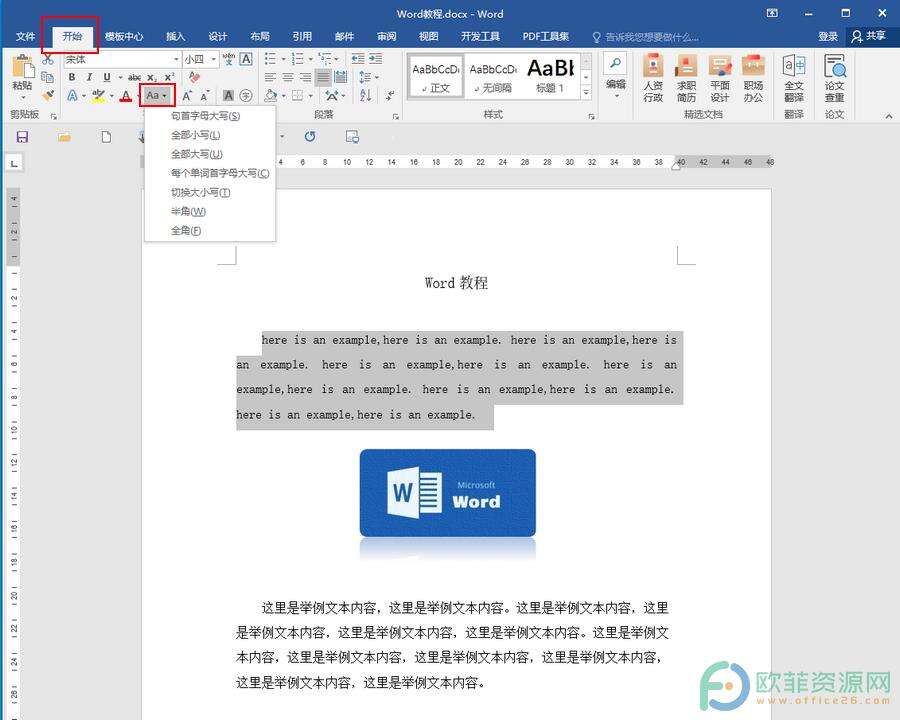This screenshot has height=720, width=900.
Task: Open the 插入 (Insert) ribbon tab
Action: pos(176,37)
